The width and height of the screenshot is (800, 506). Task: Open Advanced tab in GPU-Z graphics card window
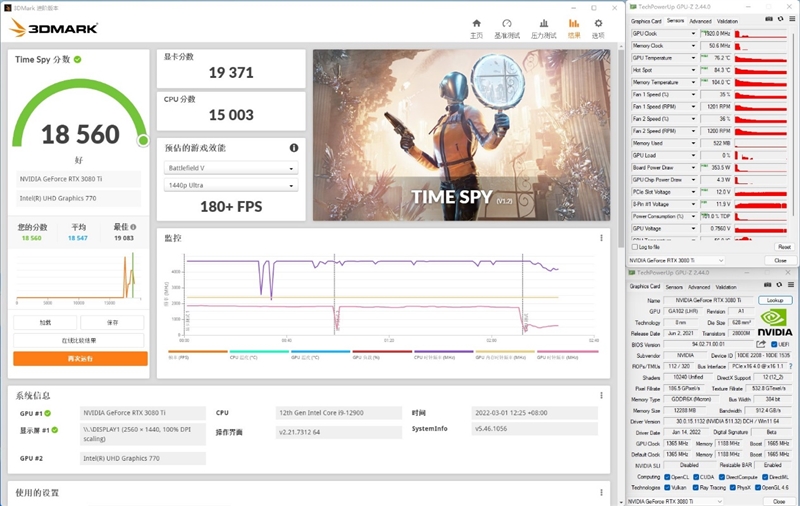pyautogui.click(x=698, y=287)
